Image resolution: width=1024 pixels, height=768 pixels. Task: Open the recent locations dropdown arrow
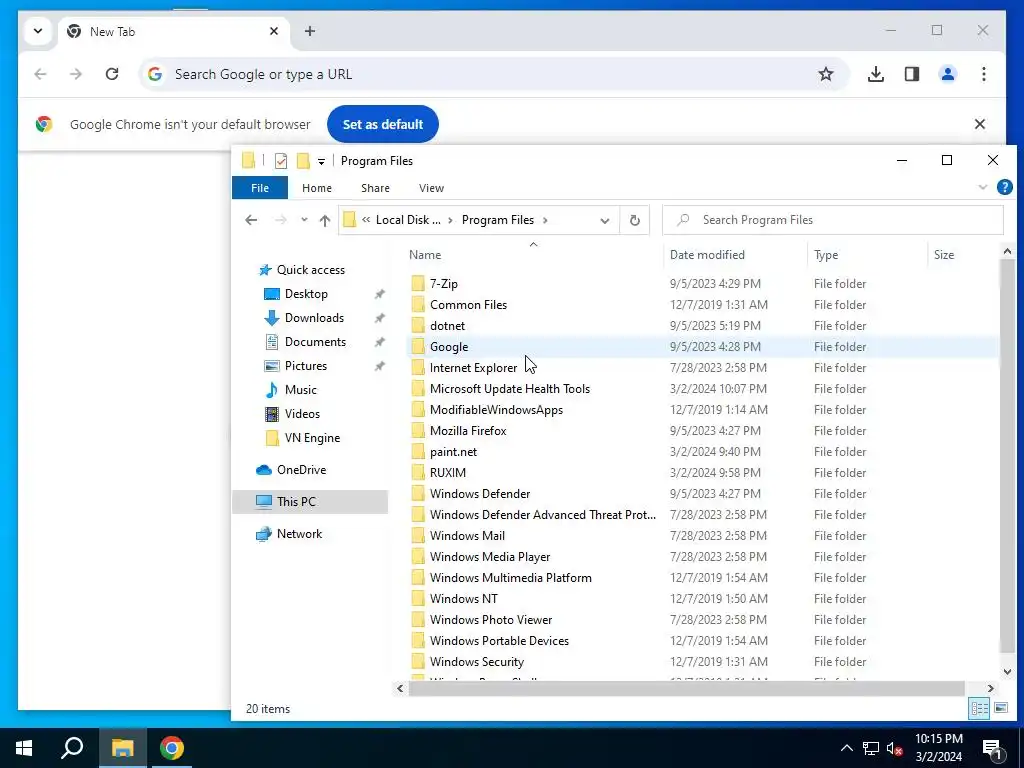click(304, 220)
